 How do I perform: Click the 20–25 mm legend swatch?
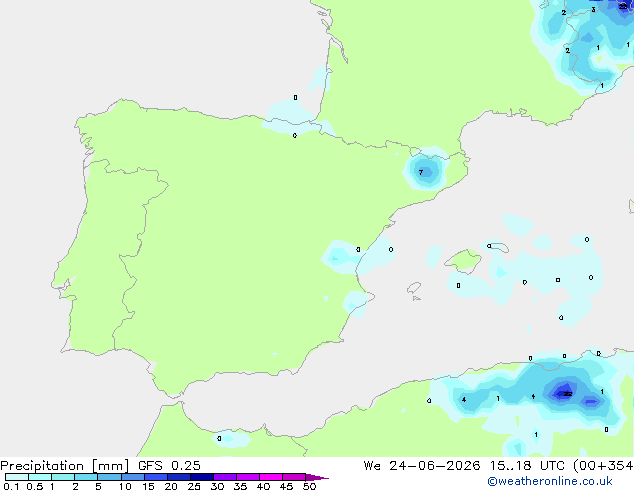[179, 477]
